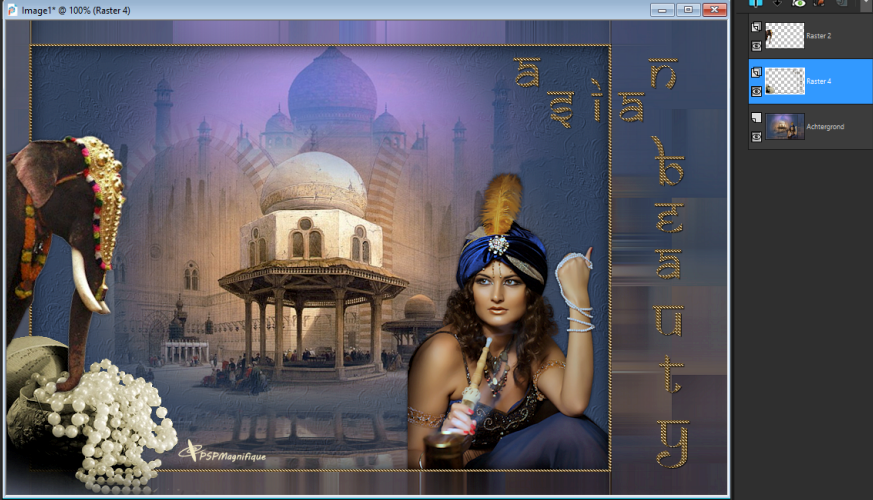Click the Raster 2 layer type icon
The height and width of the screenshot is (500, 873).
coord(756,28)
